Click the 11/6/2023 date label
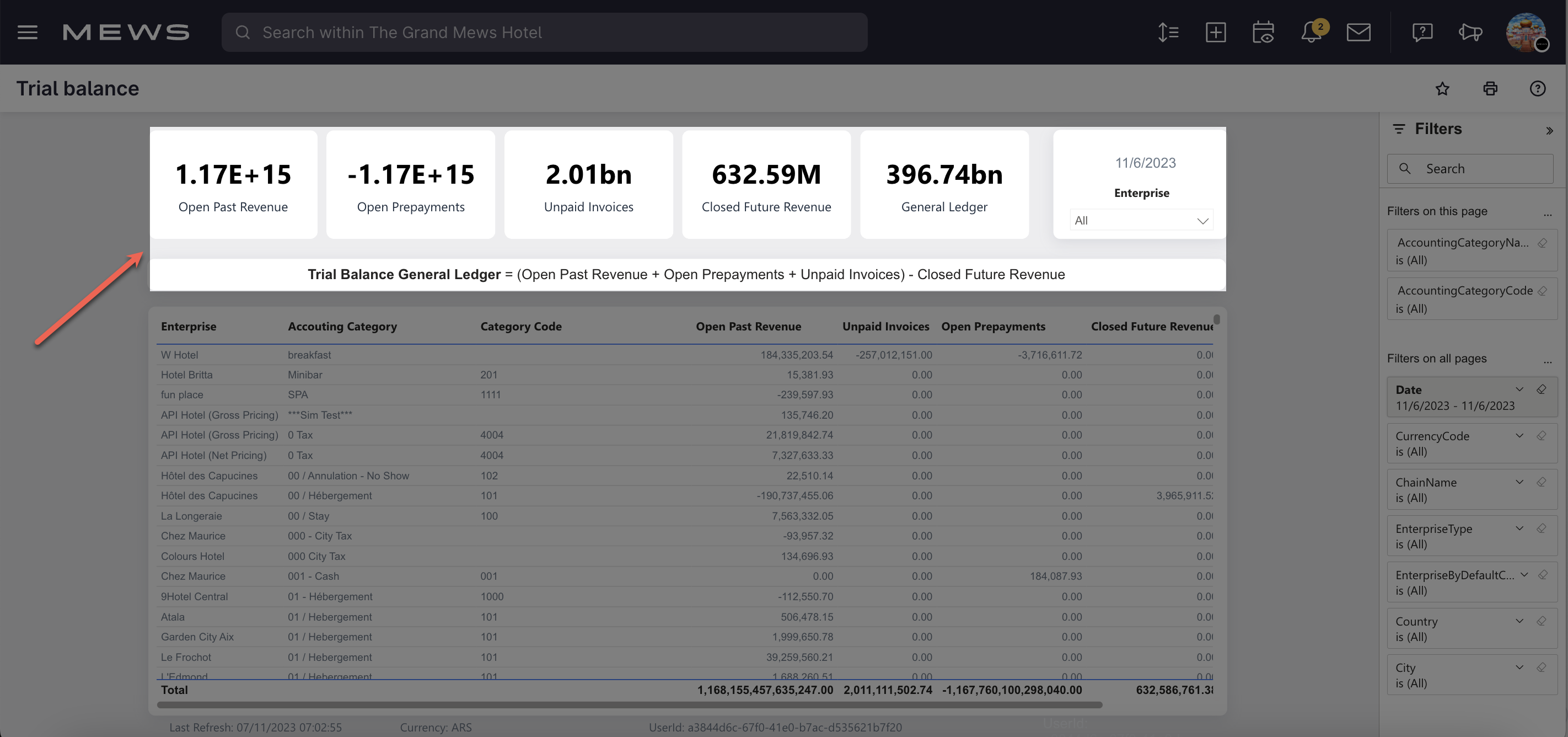The height and width of the screenshot is (737, 1568). [x=1145, y=163]
